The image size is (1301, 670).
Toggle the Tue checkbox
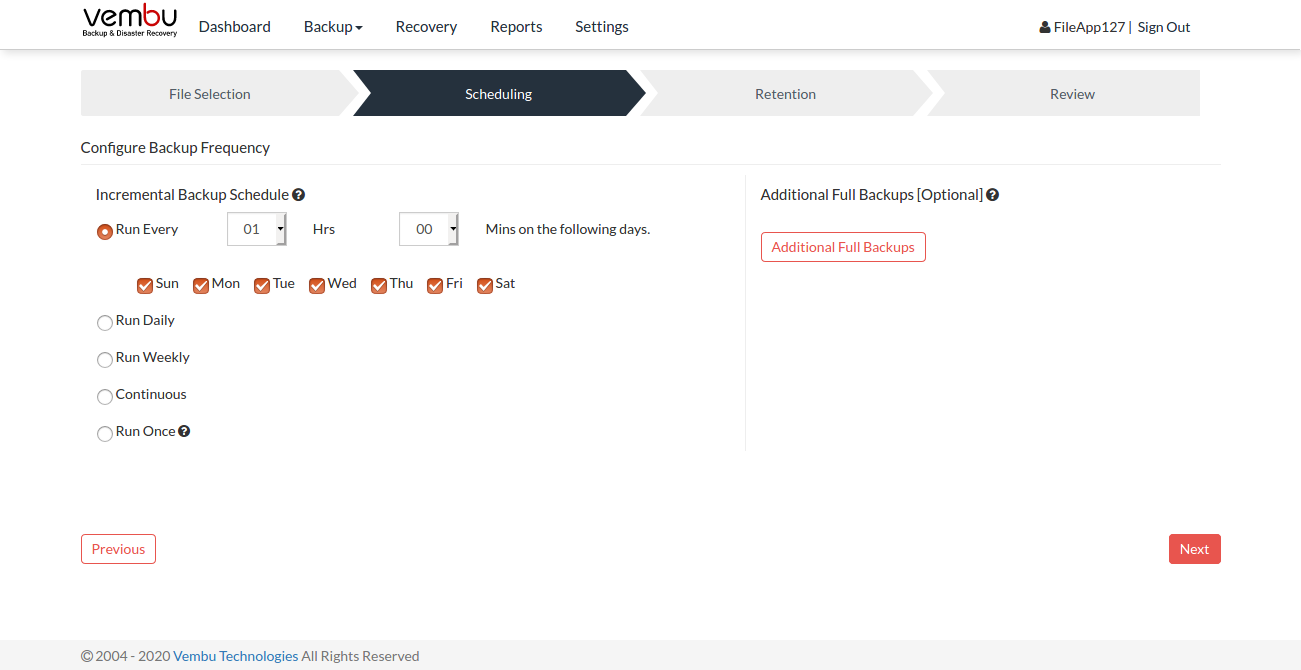point(262,285)
